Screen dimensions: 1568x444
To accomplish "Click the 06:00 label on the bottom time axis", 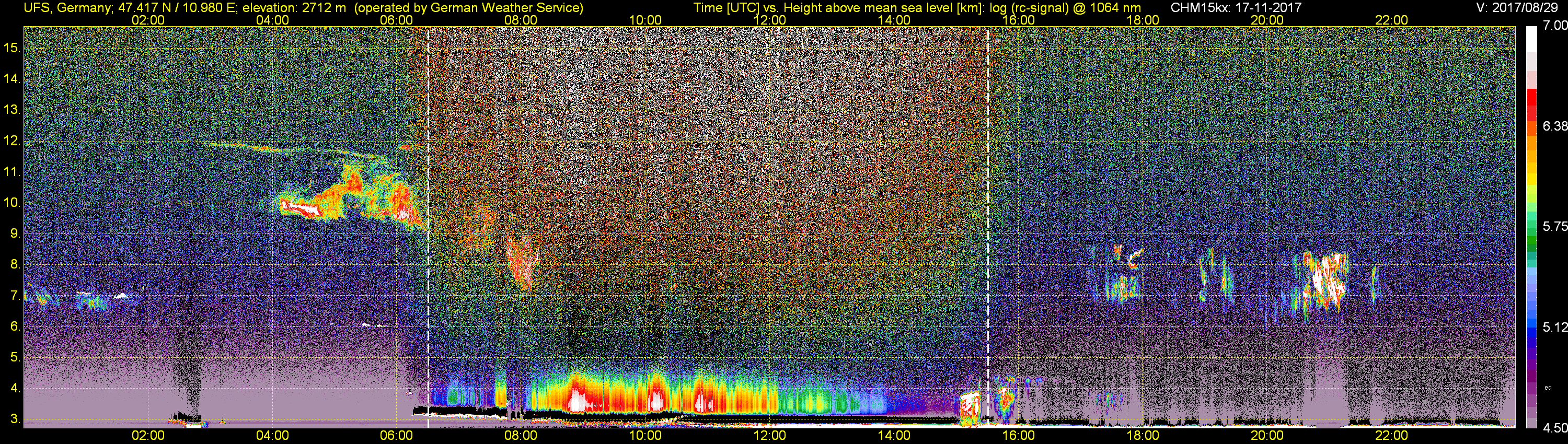I will 396,436.
